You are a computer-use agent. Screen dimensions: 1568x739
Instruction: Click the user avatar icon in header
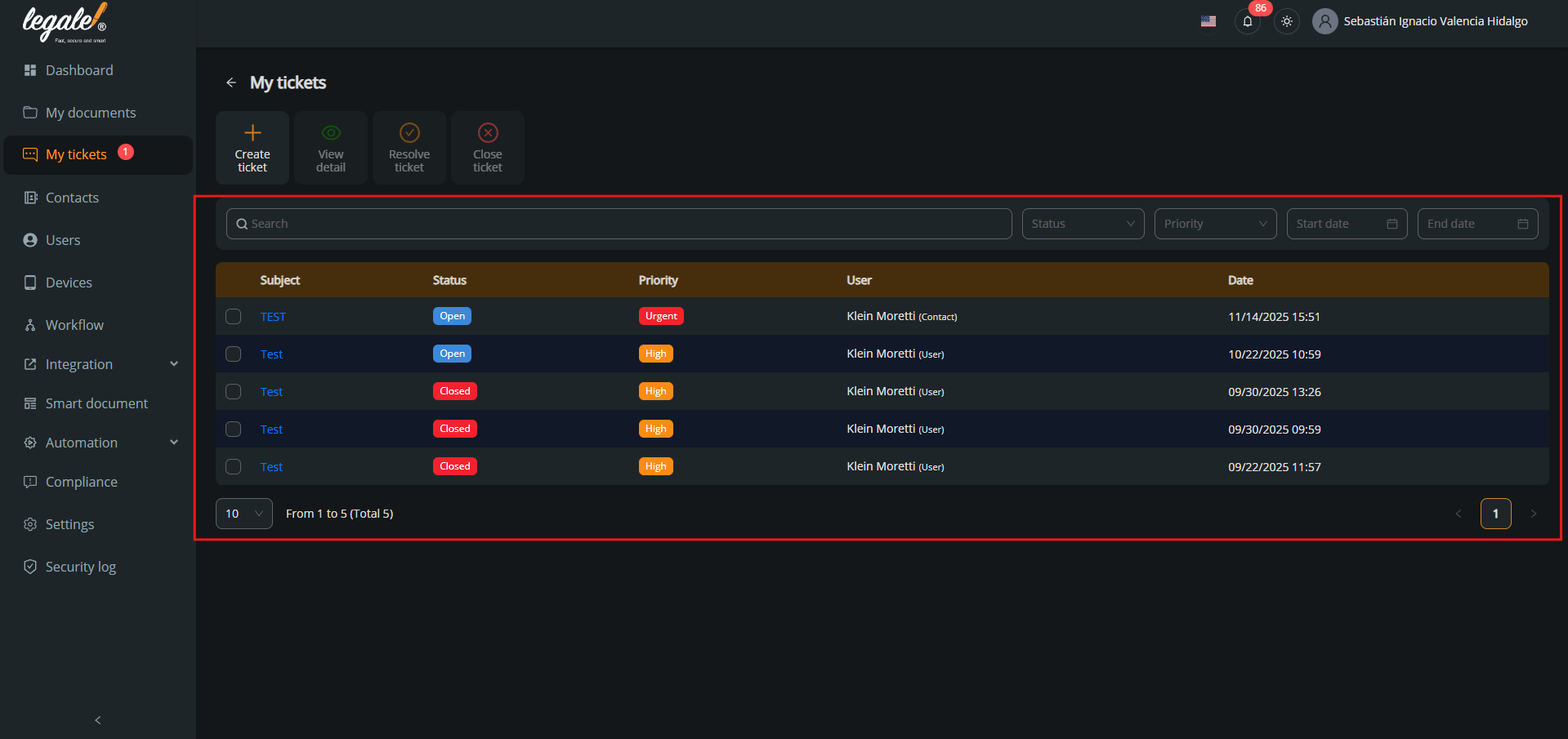(1325, 22)
